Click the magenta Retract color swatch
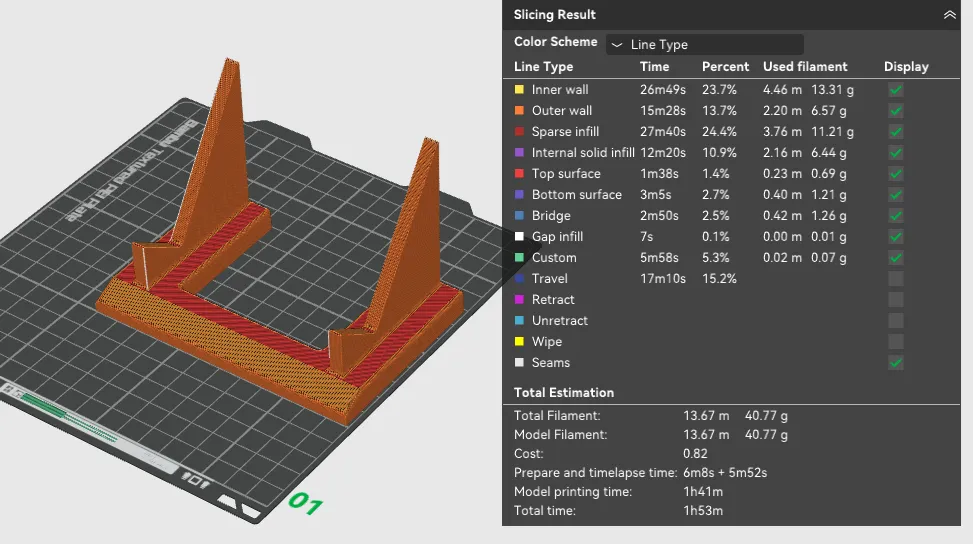973x544 pixels. tap(519, 300)
